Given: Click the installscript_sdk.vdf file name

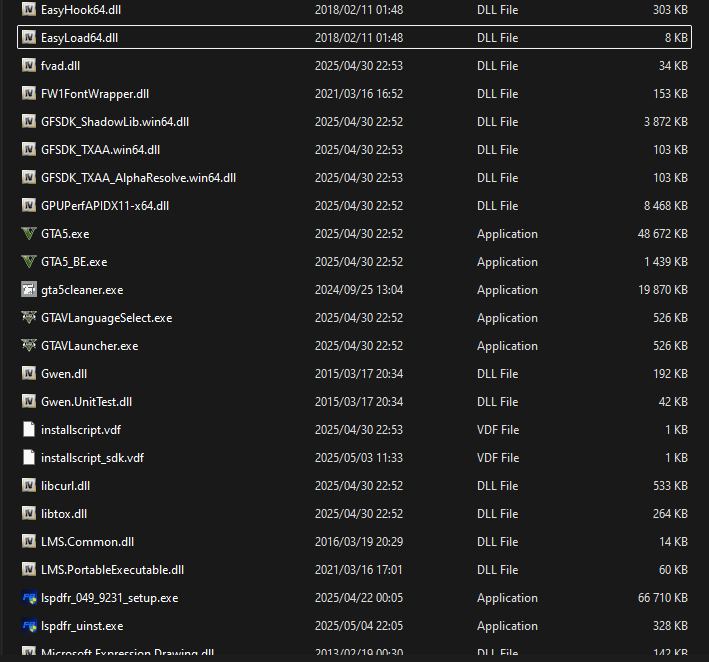Looking at the screenshot, I should [92, 458].
